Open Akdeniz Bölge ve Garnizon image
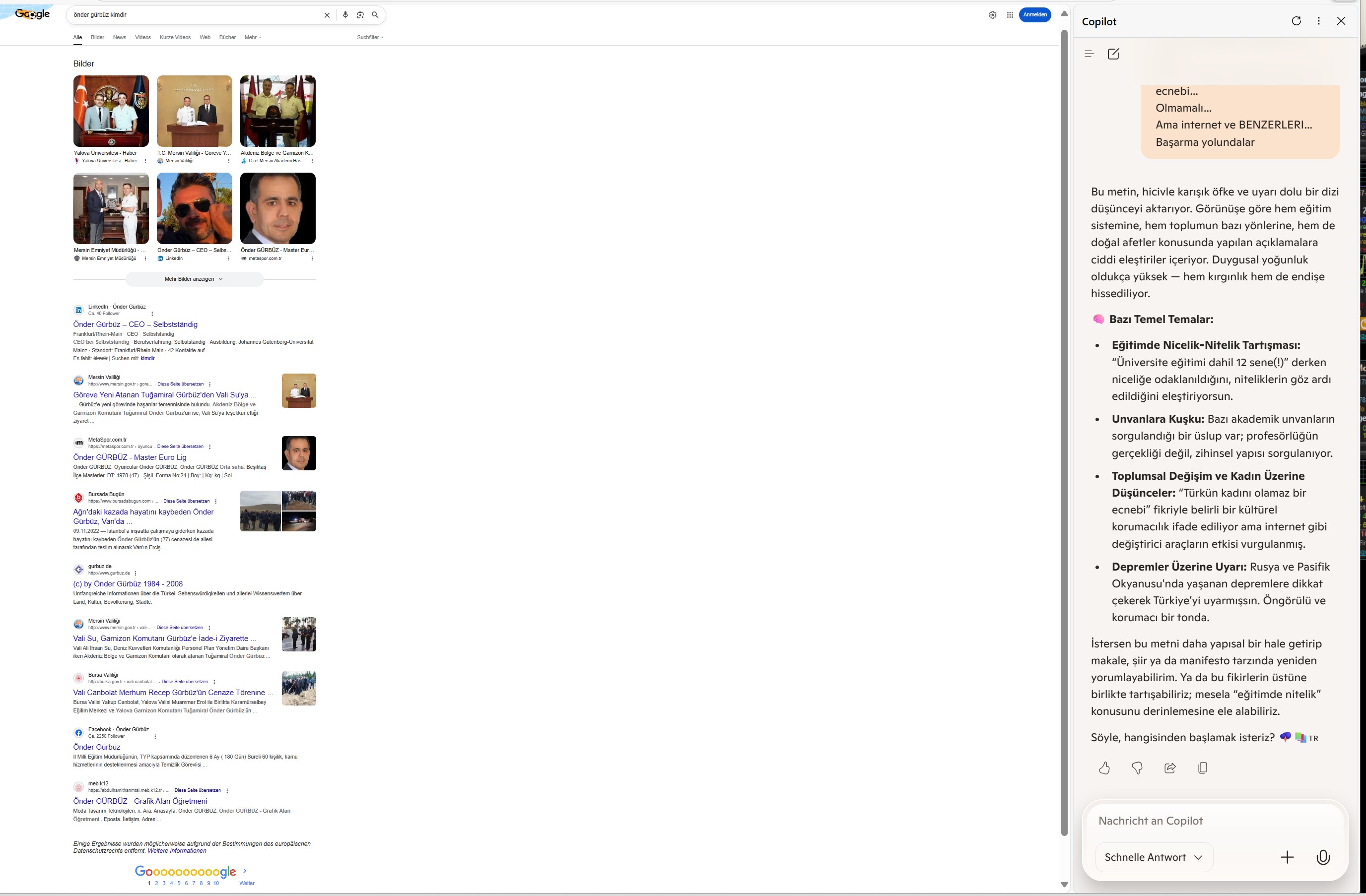 click(278, 111)
